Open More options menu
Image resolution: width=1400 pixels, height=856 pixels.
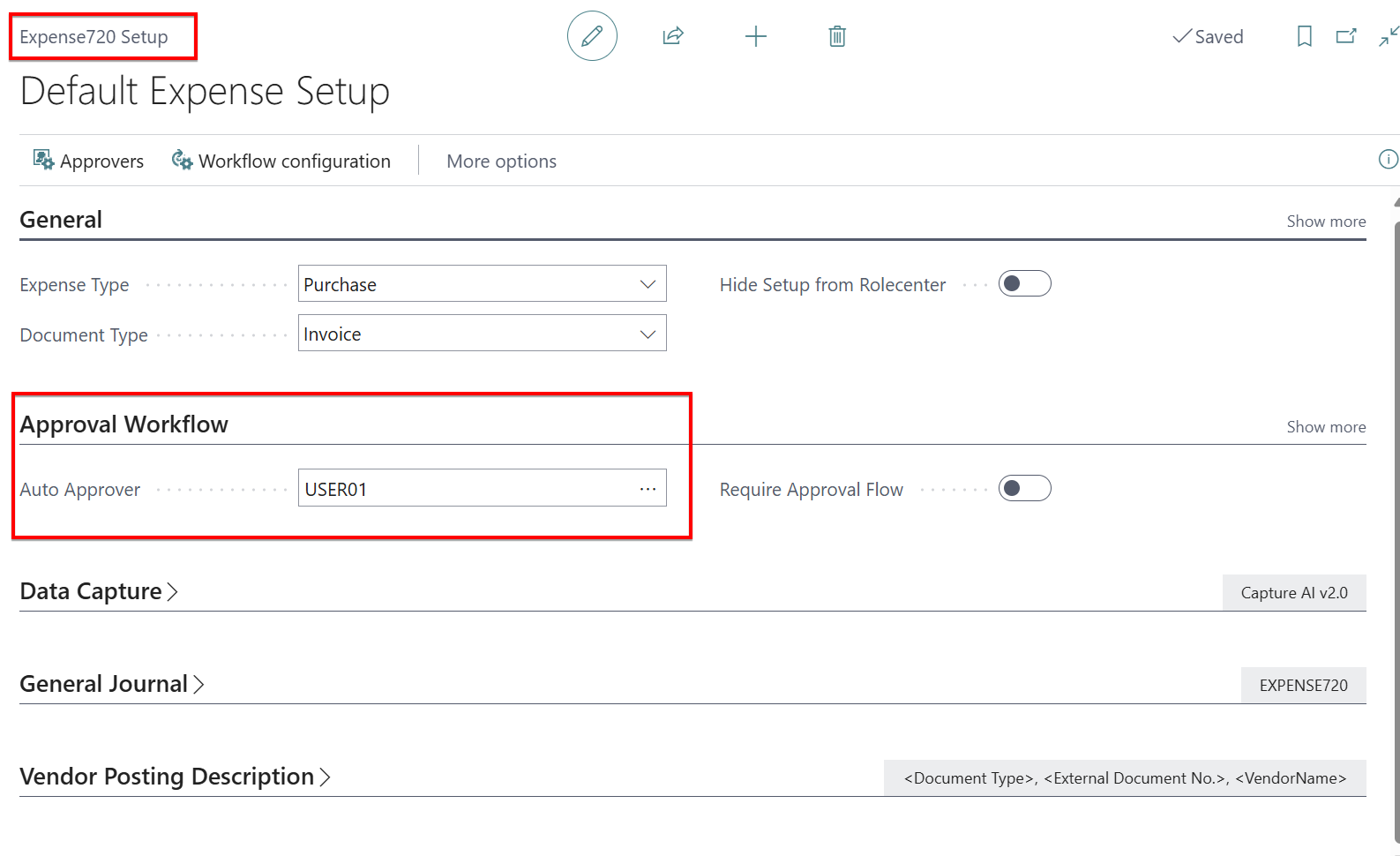(x=501, y=161)
